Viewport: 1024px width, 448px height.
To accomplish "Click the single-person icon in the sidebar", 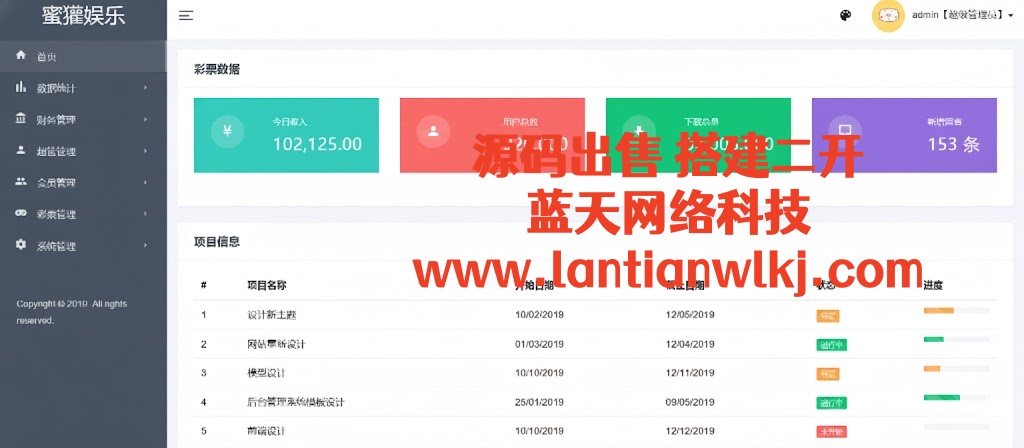I will pyautogui.click(x=21, y=151).
